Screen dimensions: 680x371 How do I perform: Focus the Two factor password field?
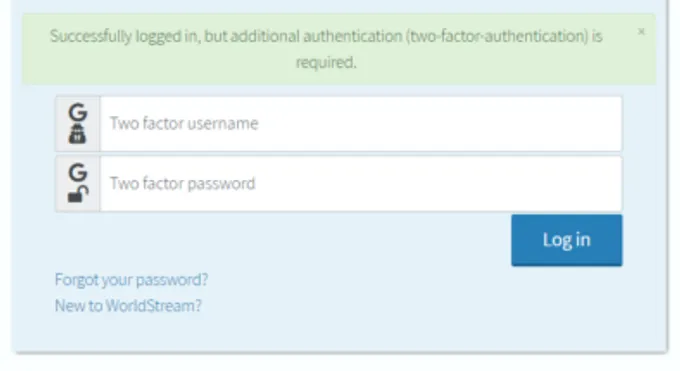[361, 184]
